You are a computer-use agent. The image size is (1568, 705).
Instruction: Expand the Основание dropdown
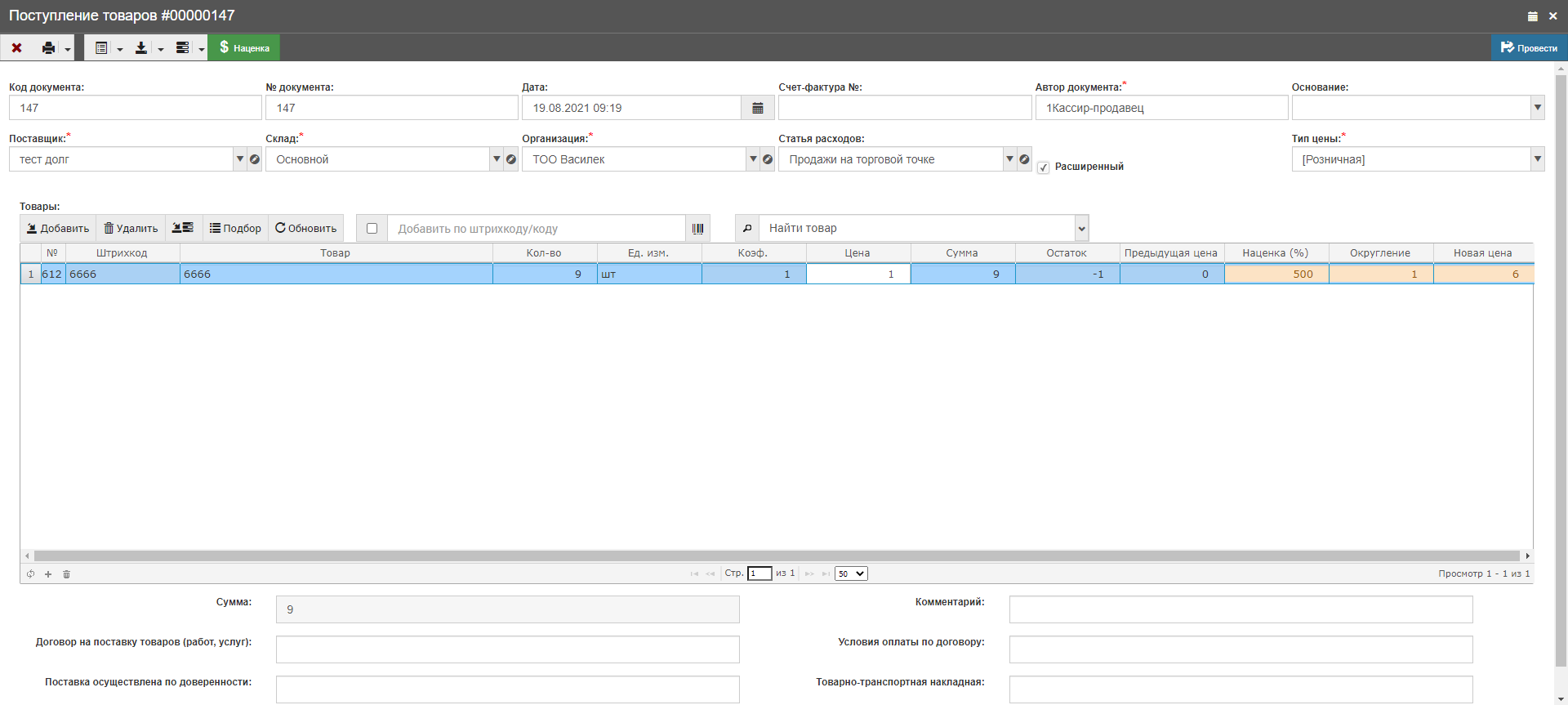[x=1537, y=108]
